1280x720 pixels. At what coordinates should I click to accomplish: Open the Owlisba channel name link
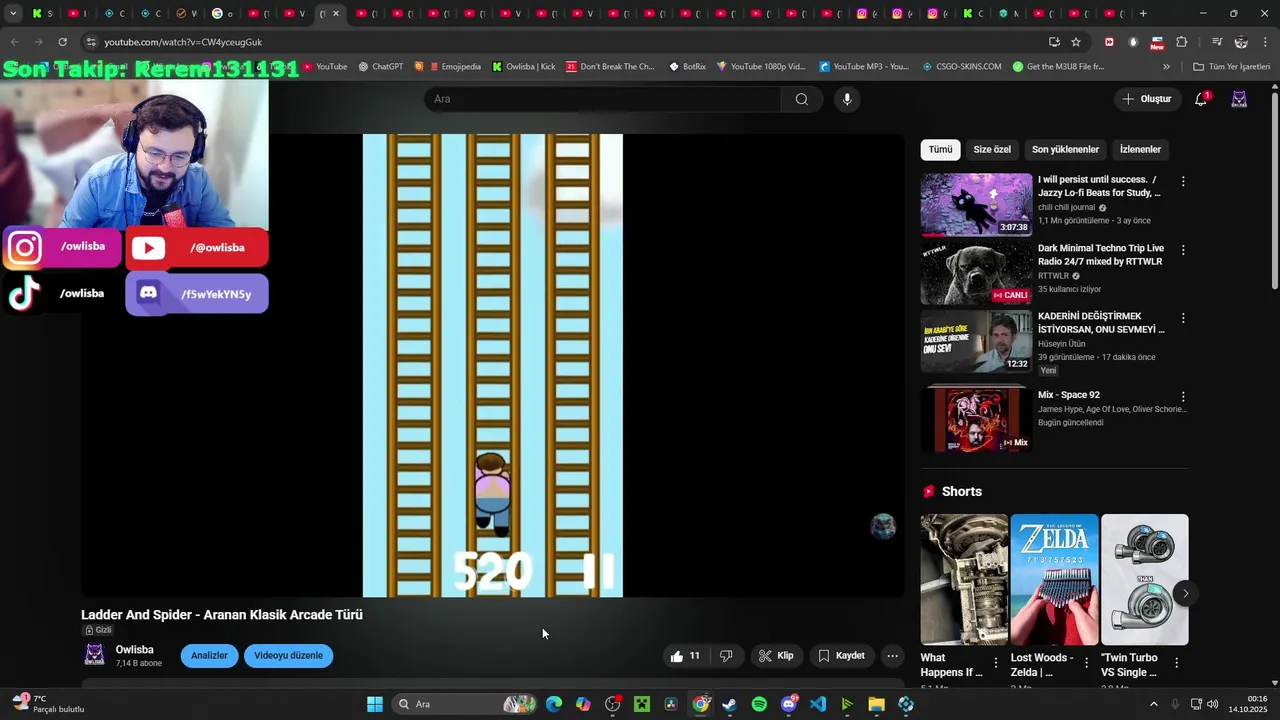pos(134,650)
